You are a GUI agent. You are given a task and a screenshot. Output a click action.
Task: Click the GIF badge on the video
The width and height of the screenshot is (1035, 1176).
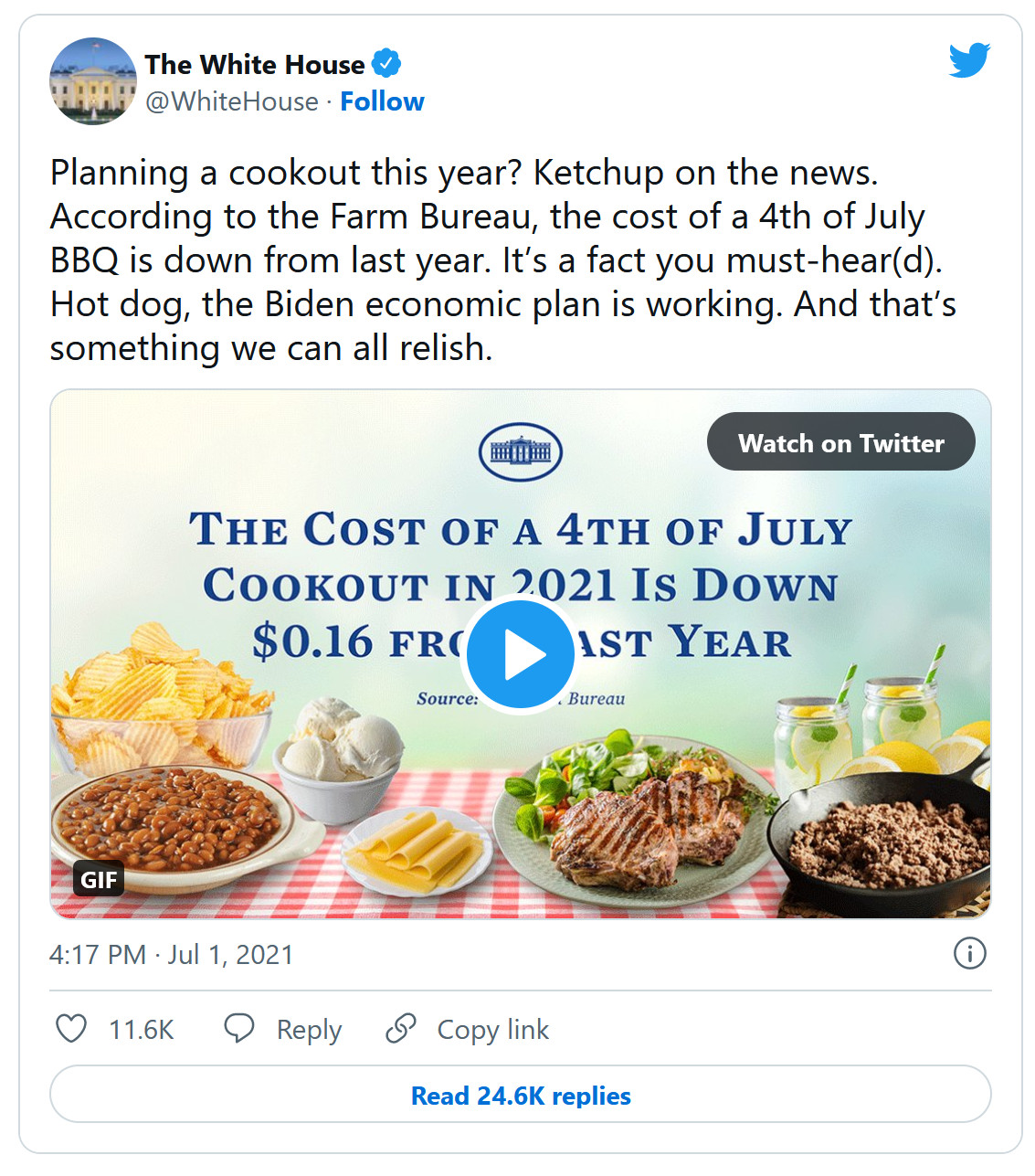[x=99, y=879]
